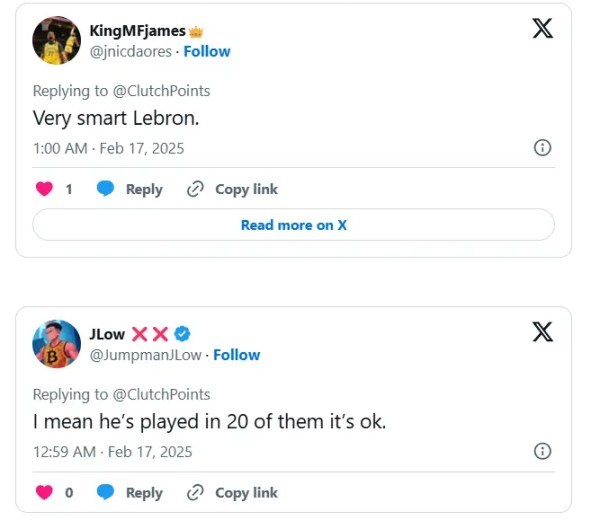Open info icon on JLow tweet
This screenshot has width=600, height=520.
tap(542, 450)
